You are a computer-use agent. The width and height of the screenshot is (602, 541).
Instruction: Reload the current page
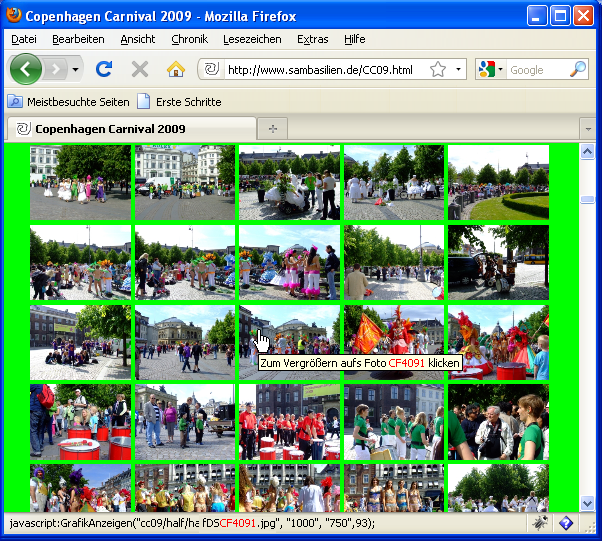(x=103, y=69)
